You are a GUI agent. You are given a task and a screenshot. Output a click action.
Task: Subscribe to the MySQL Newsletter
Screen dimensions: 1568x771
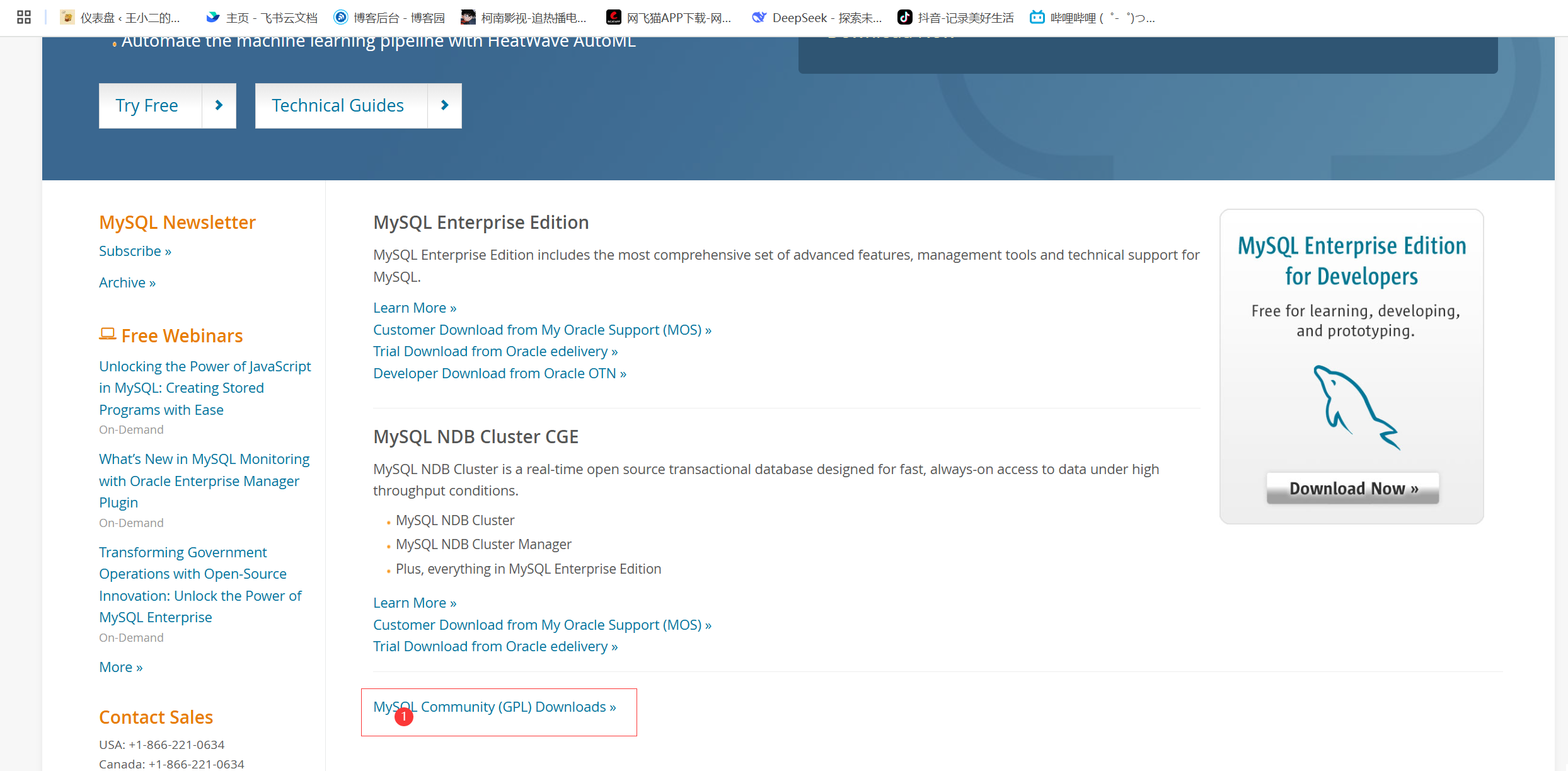pos(135,251)
